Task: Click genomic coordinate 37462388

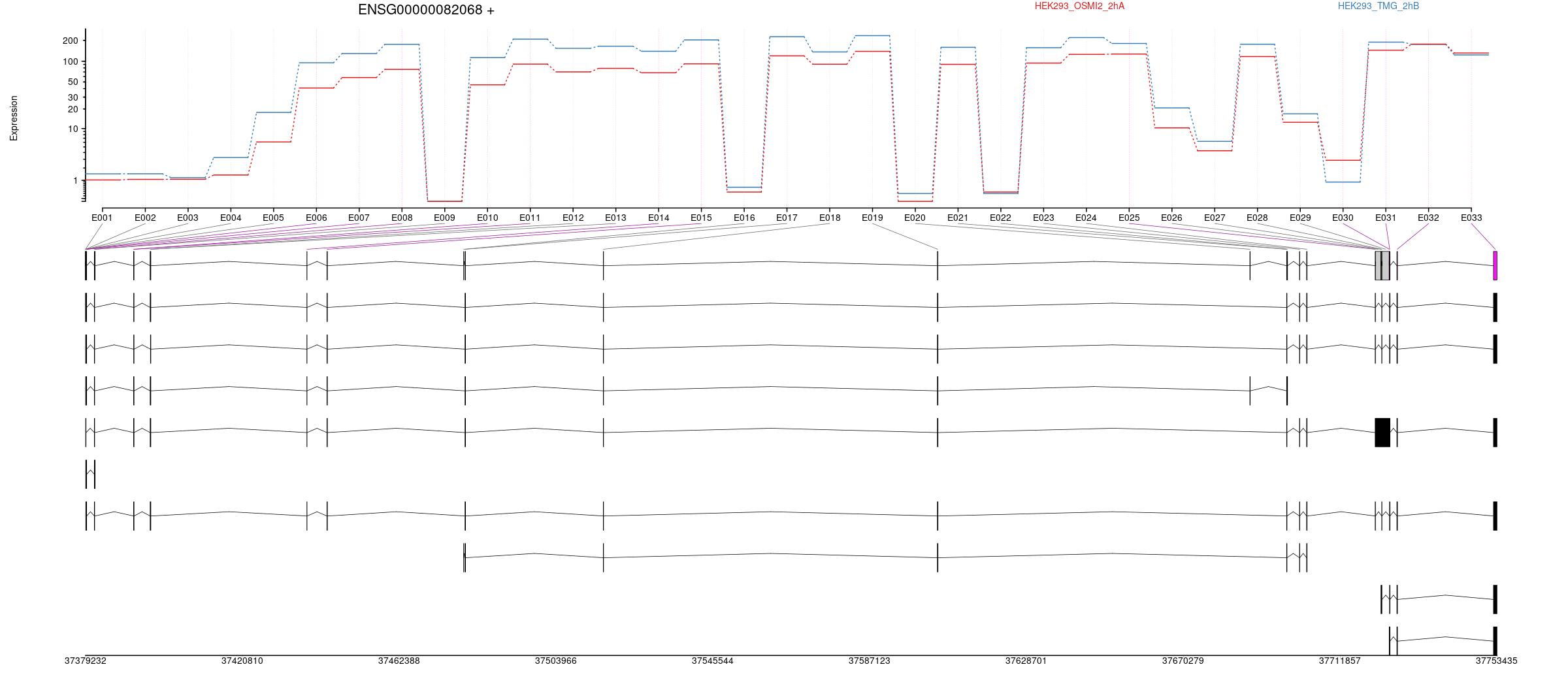Action: coord(399,661)
